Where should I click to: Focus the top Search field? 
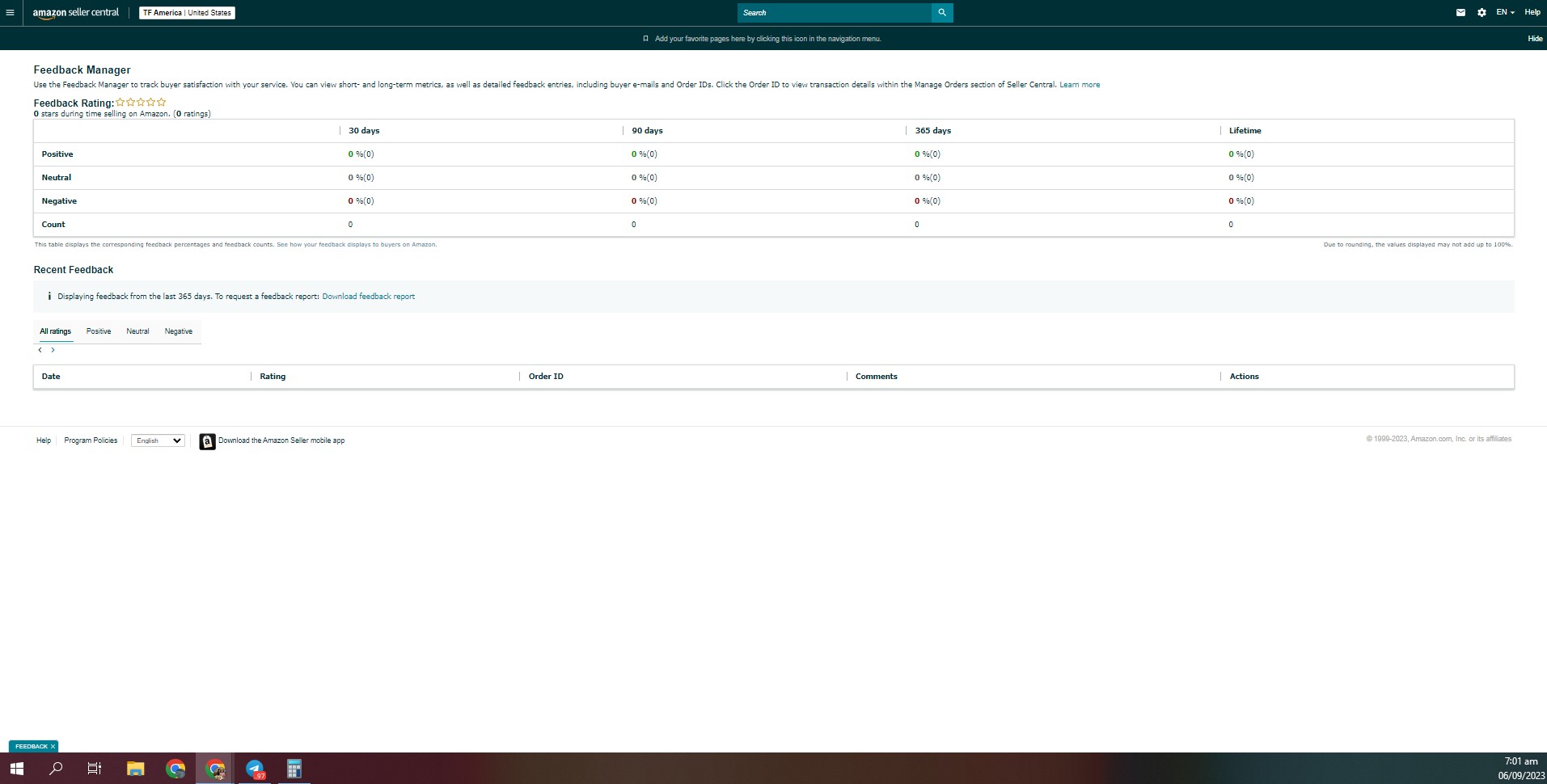click(x=834, y=13)
